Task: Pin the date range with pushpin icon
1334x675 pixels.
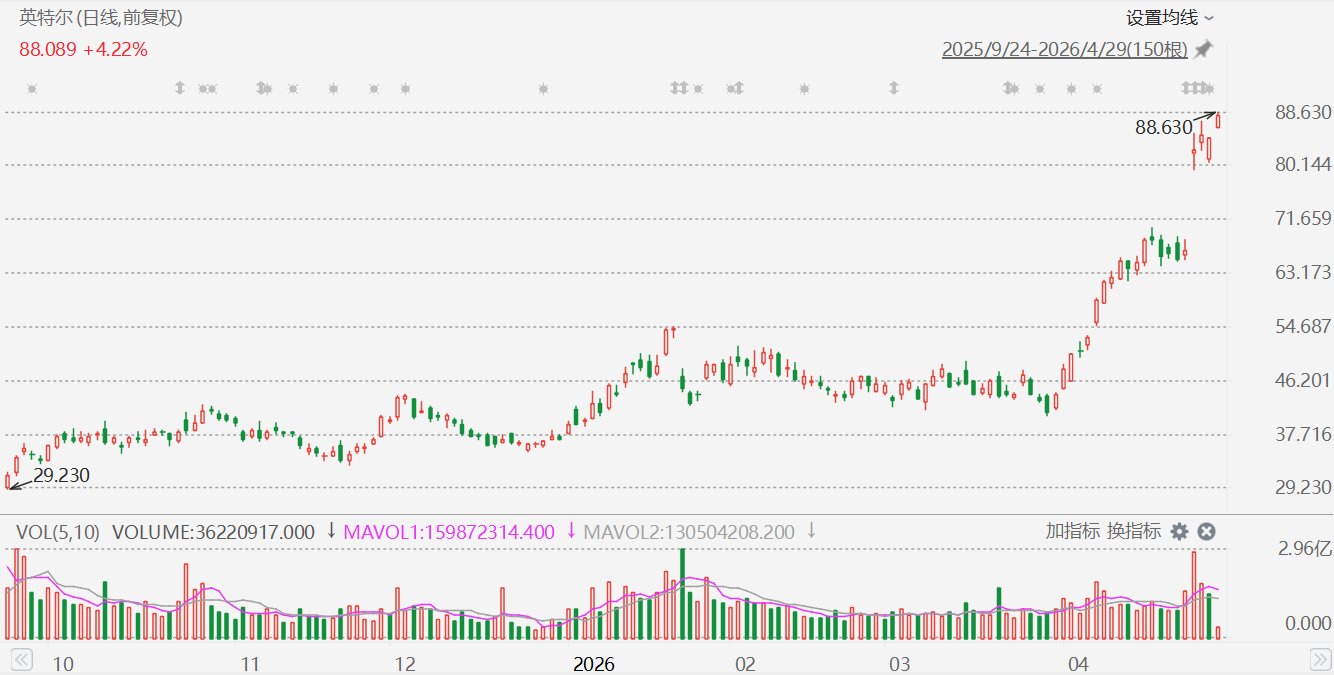Action: 1203,49
